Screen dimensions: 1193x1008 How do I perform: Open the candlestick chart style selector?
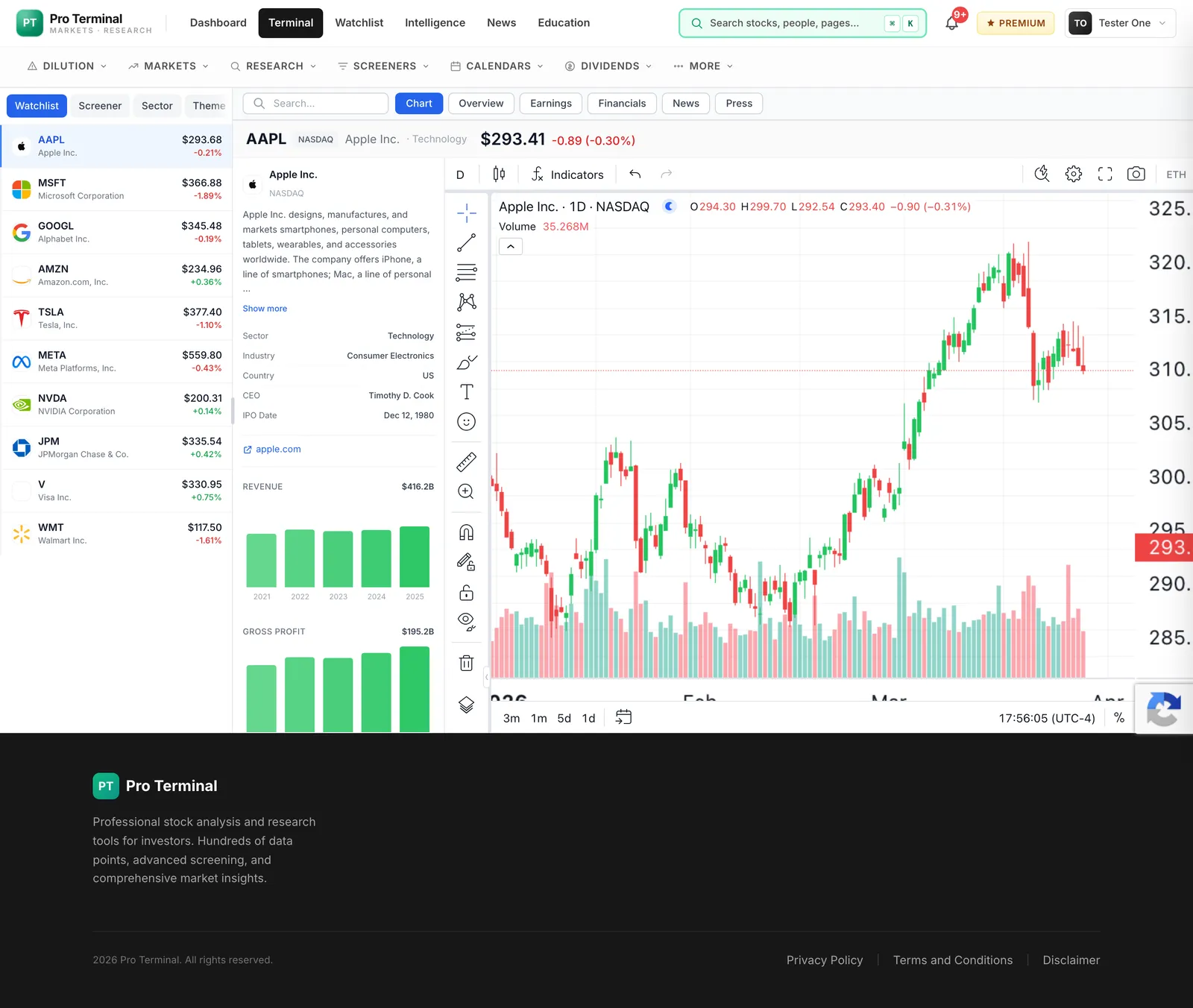point(499,174)
